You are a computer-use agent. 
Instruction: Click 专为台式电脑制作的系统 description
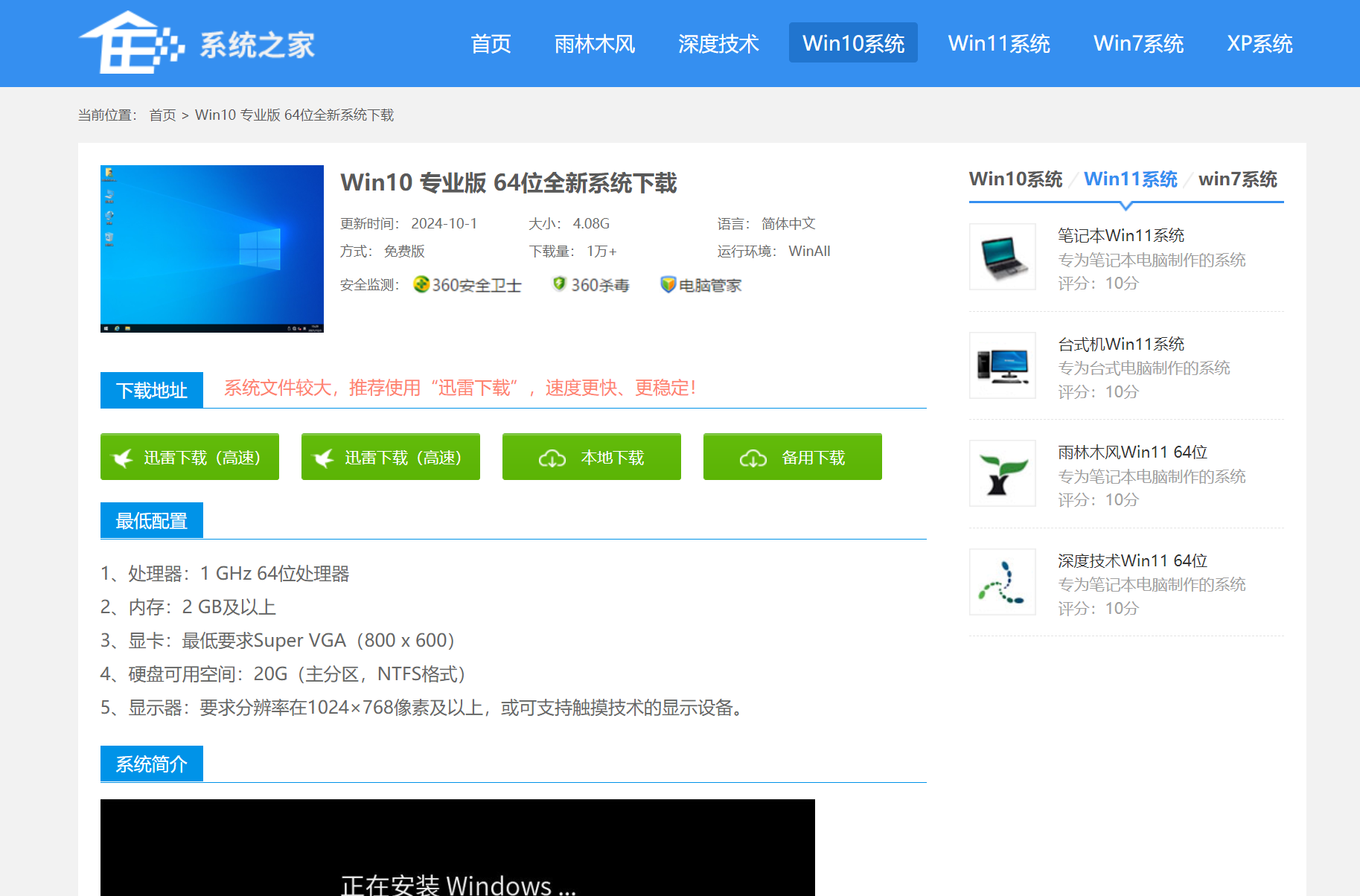tap(1144, 368)
